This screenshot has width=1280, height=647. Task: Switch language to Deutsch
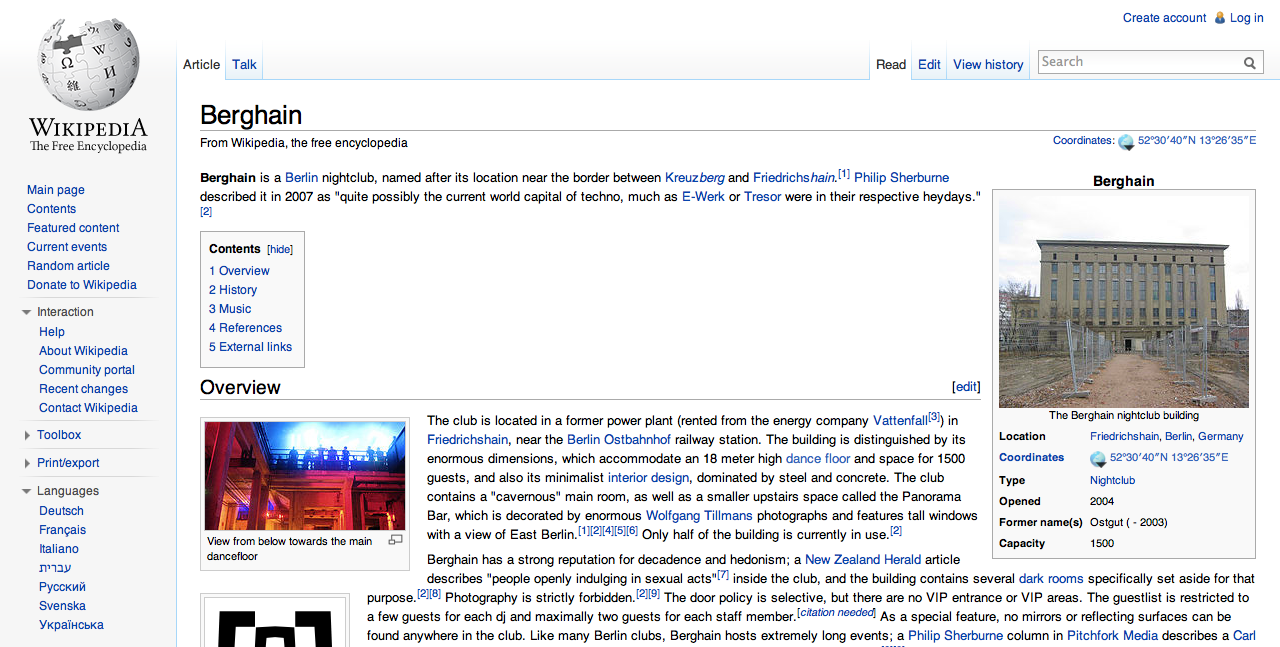click(61, 511)
